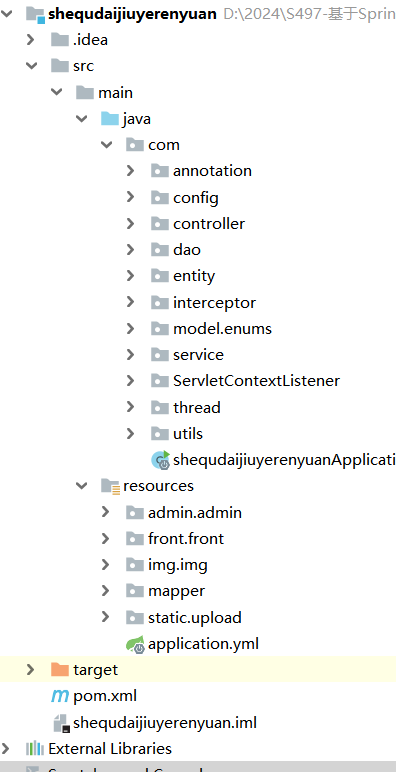Click the project module icon for shequdaijiuyerenyuan
396x772 pixels.
[x=35, y=14]
